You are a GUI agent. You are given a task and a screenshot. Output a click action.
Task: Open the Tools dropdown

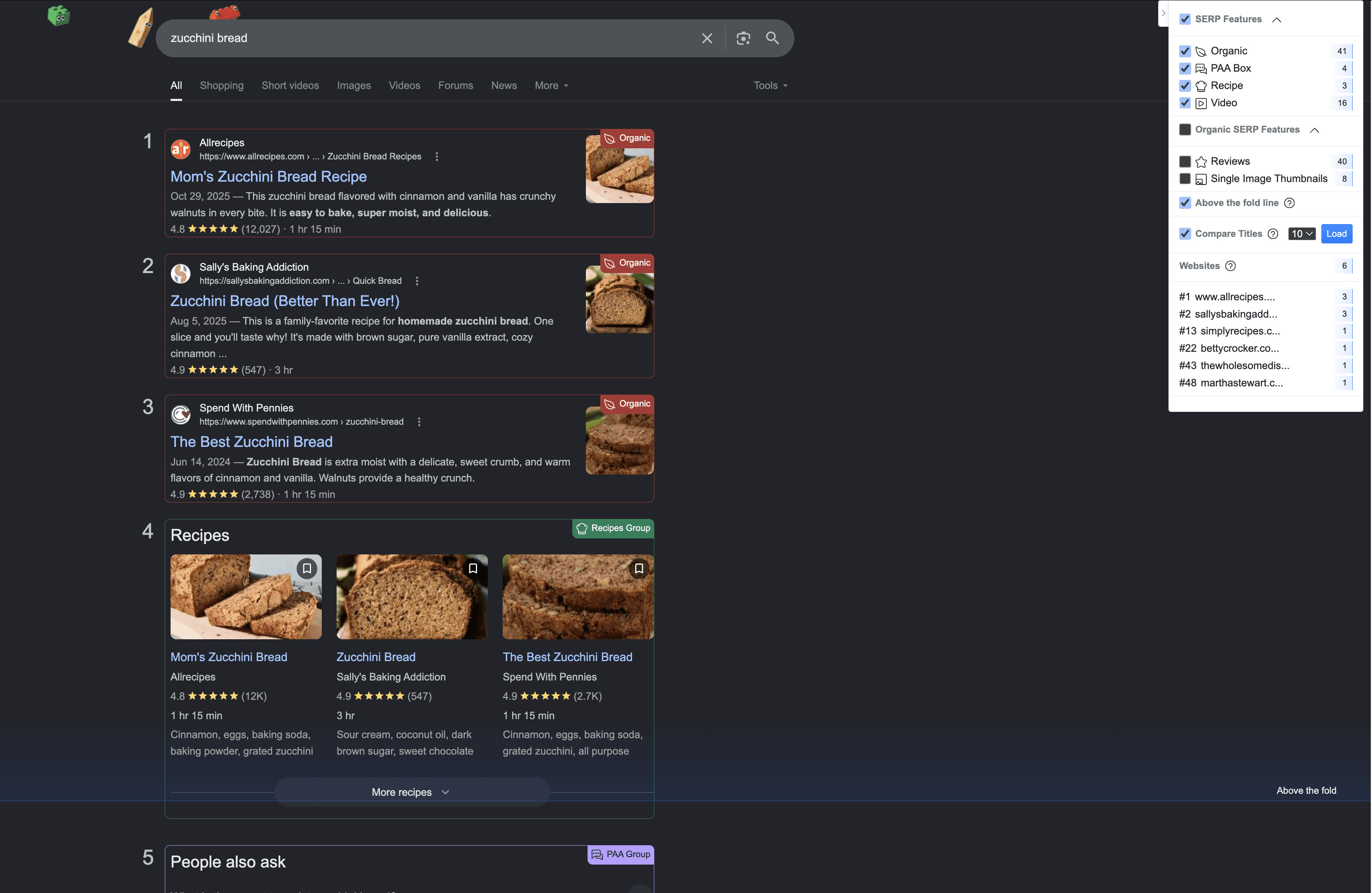coord(770,86)
